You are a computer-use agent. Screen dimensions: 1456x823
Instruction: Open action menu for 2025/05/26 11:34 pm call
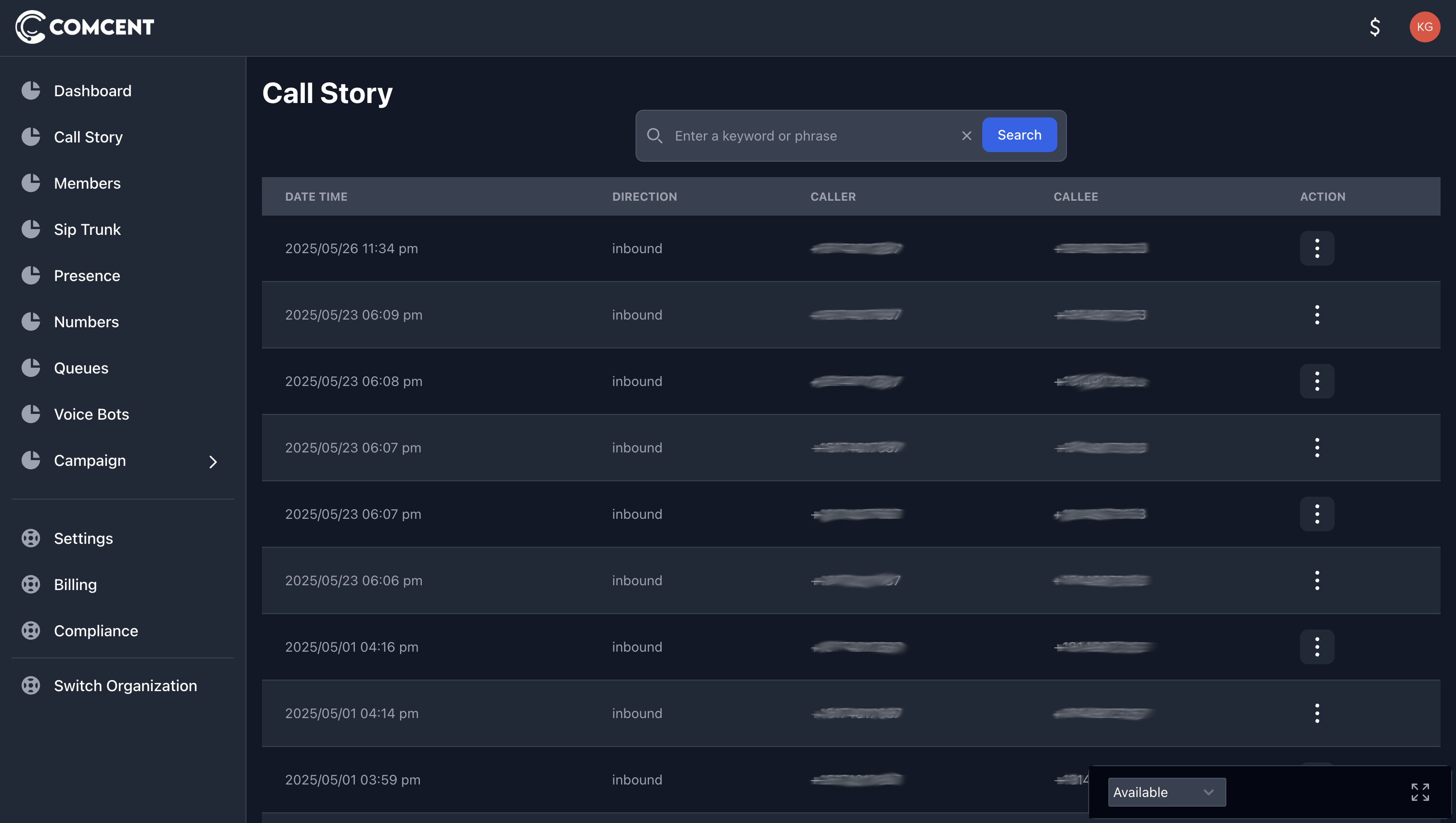[1317, 249]
